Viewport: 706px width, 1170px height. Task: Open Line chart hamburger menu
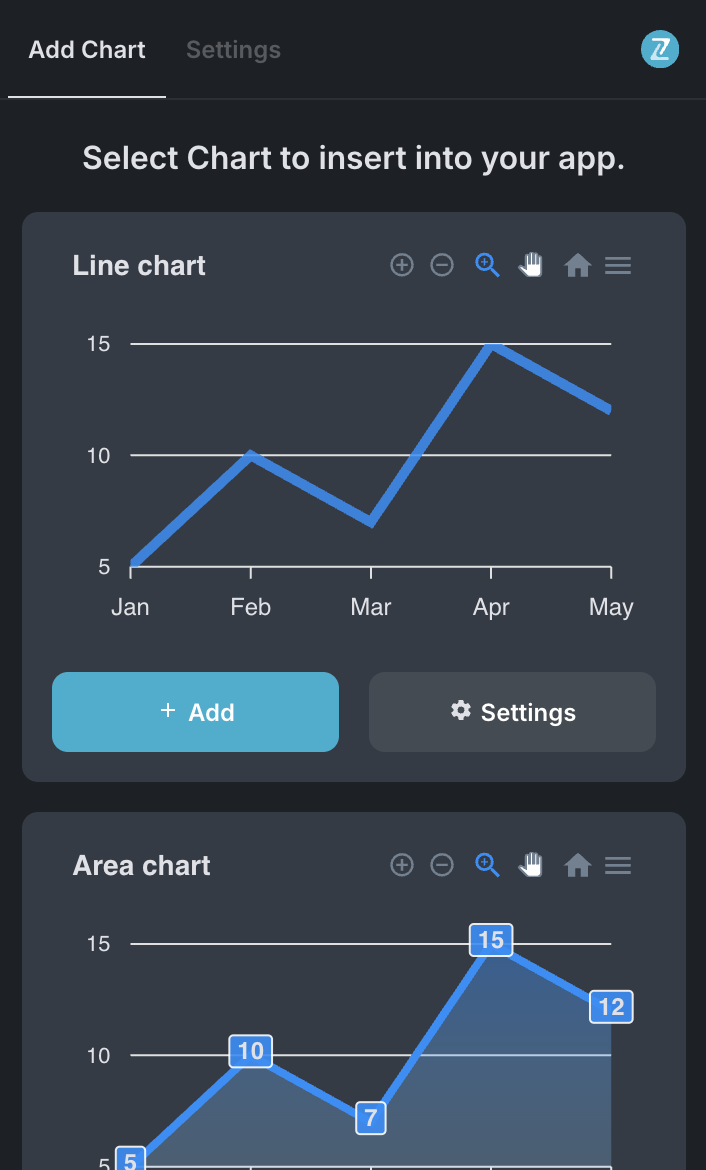[618, 265]
